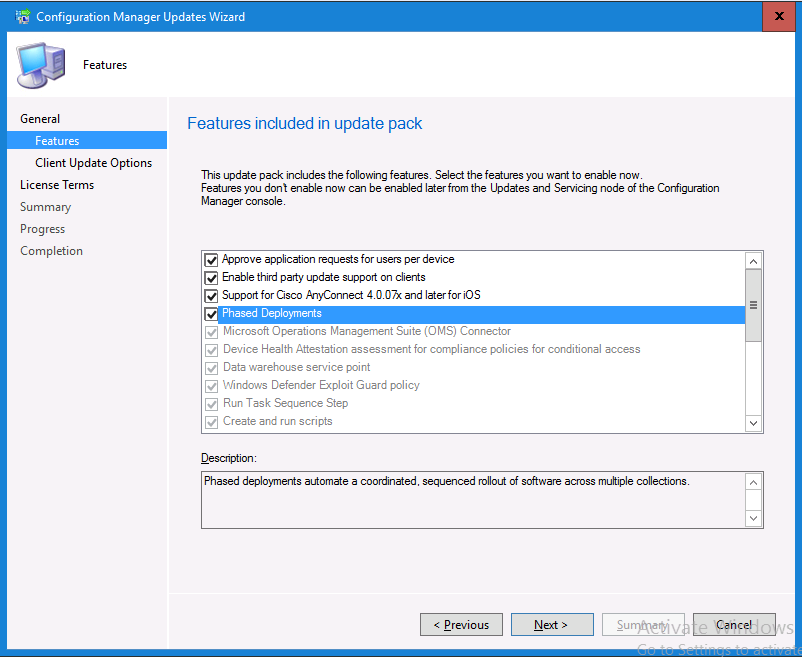
Task: Cancel the updates wizard
Action: point(734,624)
